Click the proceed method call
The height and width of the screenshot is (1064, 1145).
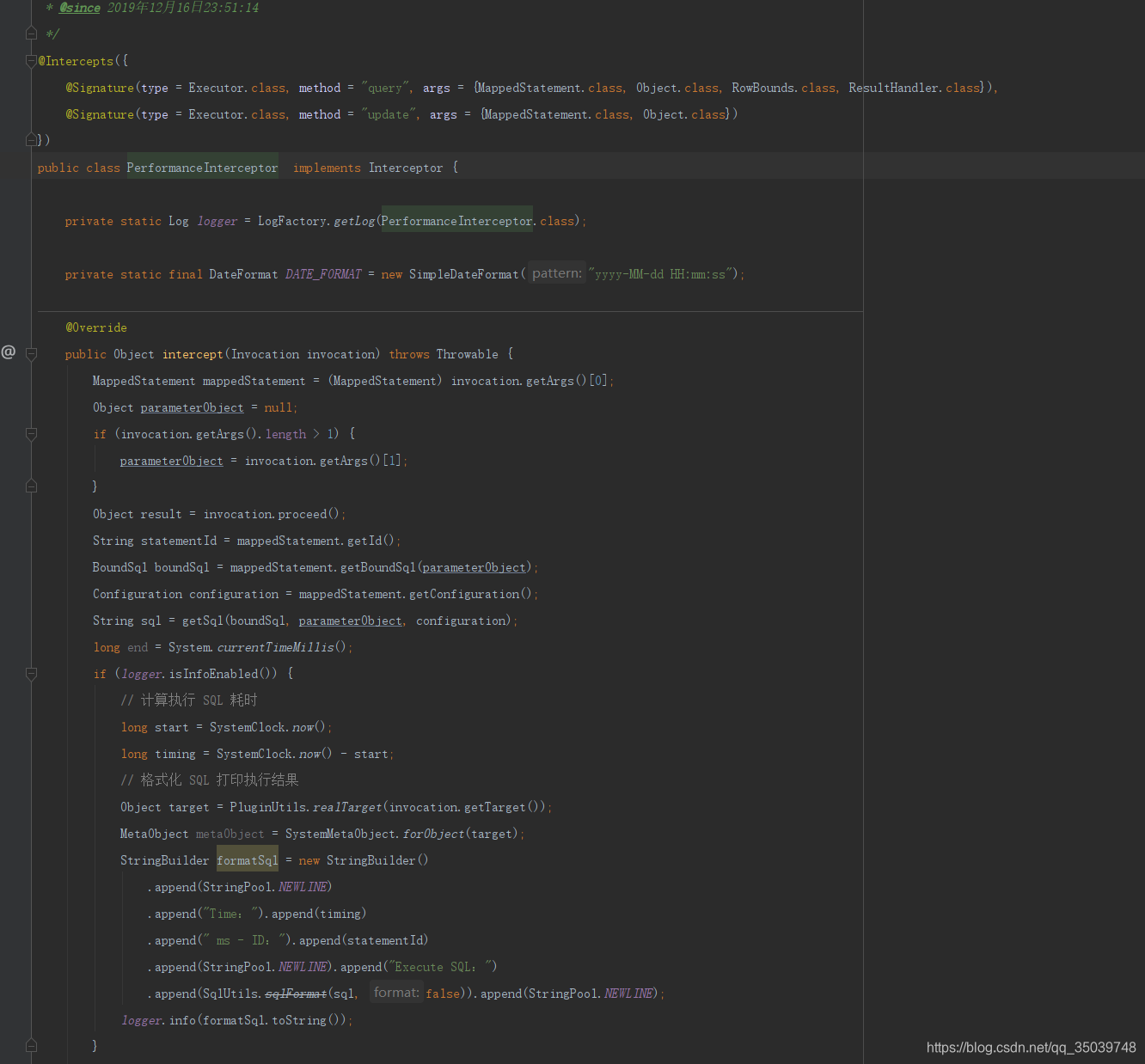pyautogui.click(x=303, y=514)
